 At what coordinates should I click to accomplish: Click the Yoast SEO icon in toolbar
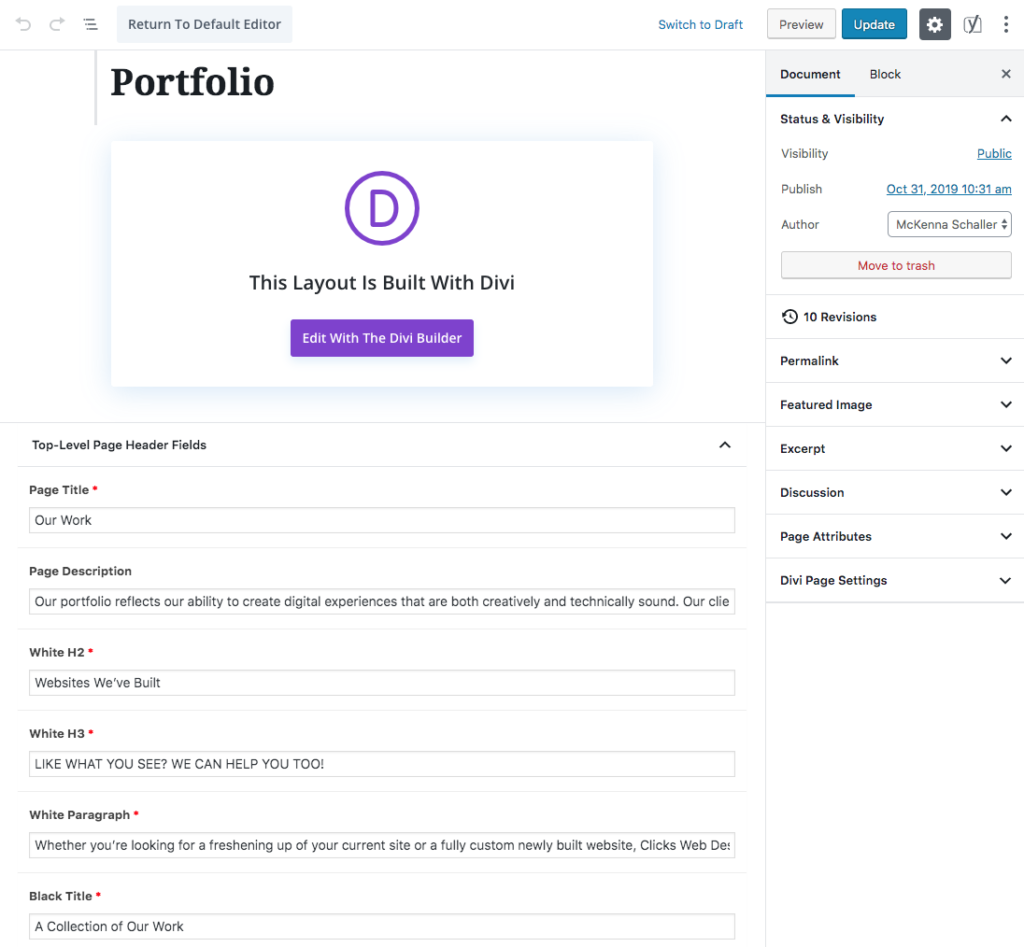point(972,23)
